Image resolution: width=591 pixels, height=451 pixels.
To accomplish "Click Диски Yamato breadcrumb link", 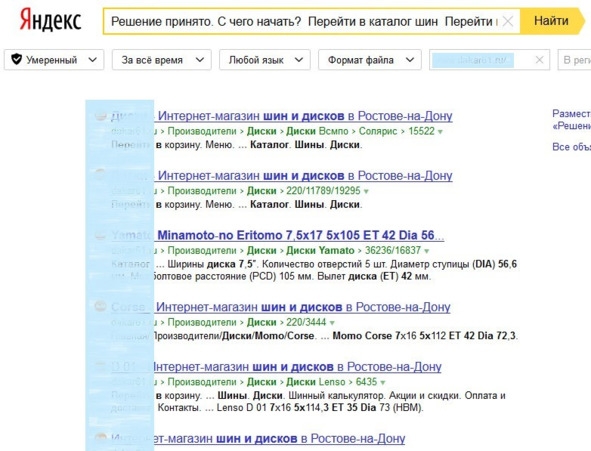I will tap(320, 251).
